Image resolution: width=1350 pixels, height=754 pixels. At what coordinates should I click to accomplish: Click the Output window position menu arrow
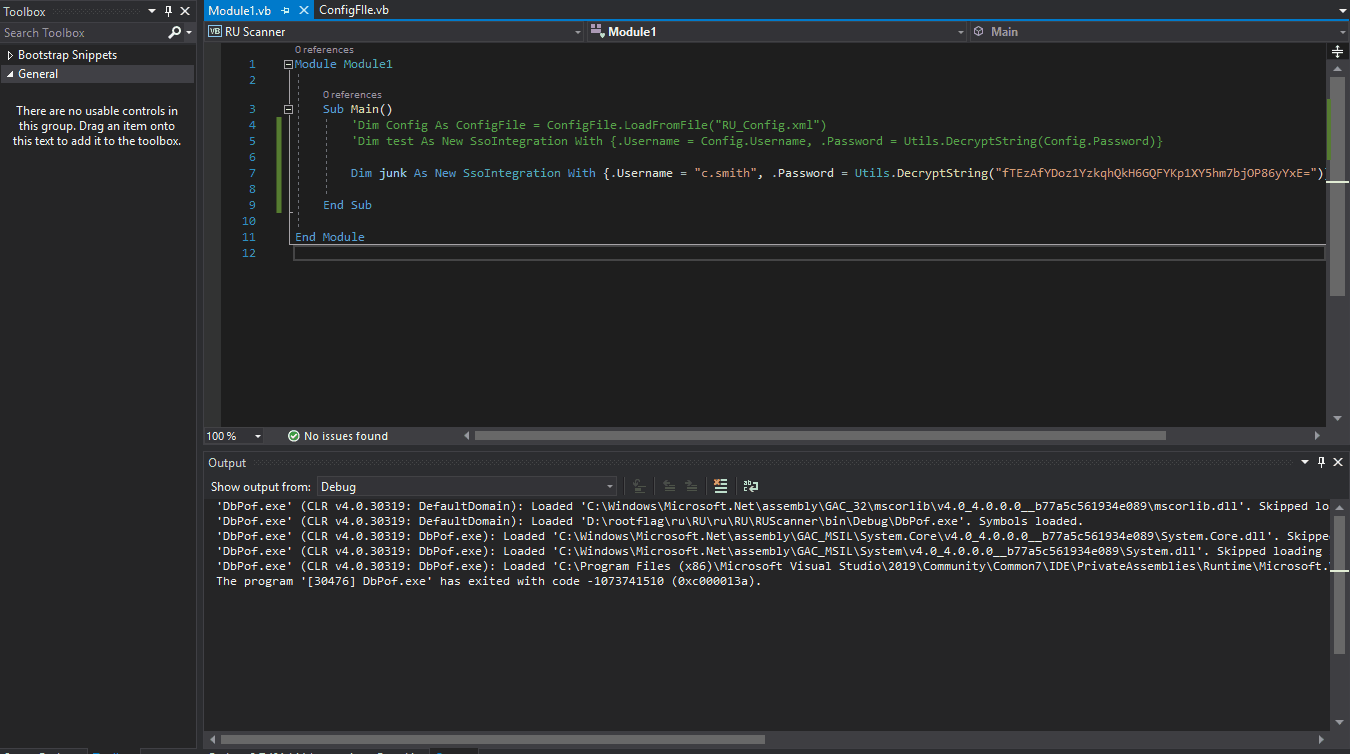(1304, 462)
